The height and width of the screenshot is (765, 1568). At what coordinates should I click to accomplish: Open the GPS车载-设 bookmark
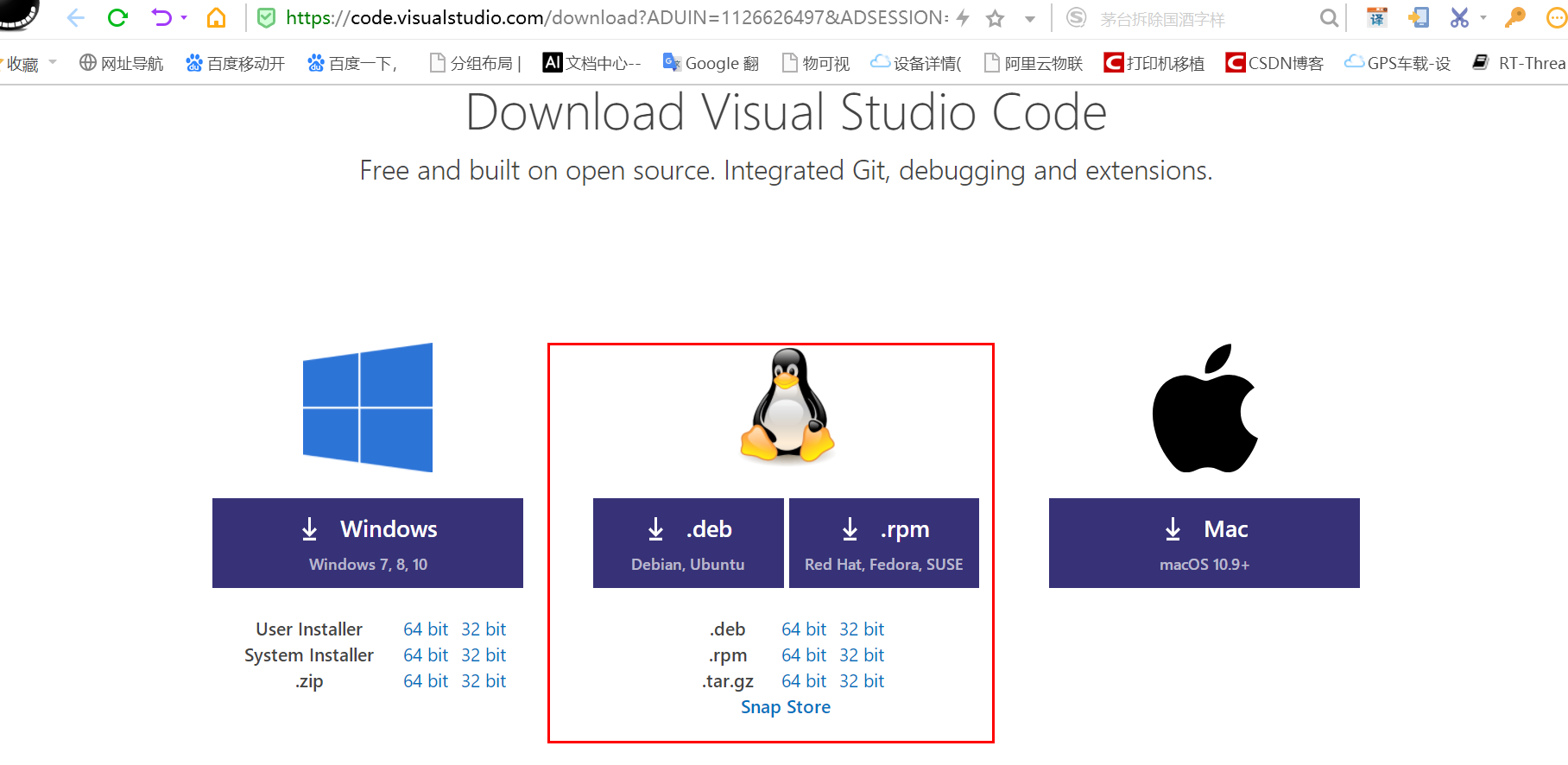click(x=1398, y=63)
